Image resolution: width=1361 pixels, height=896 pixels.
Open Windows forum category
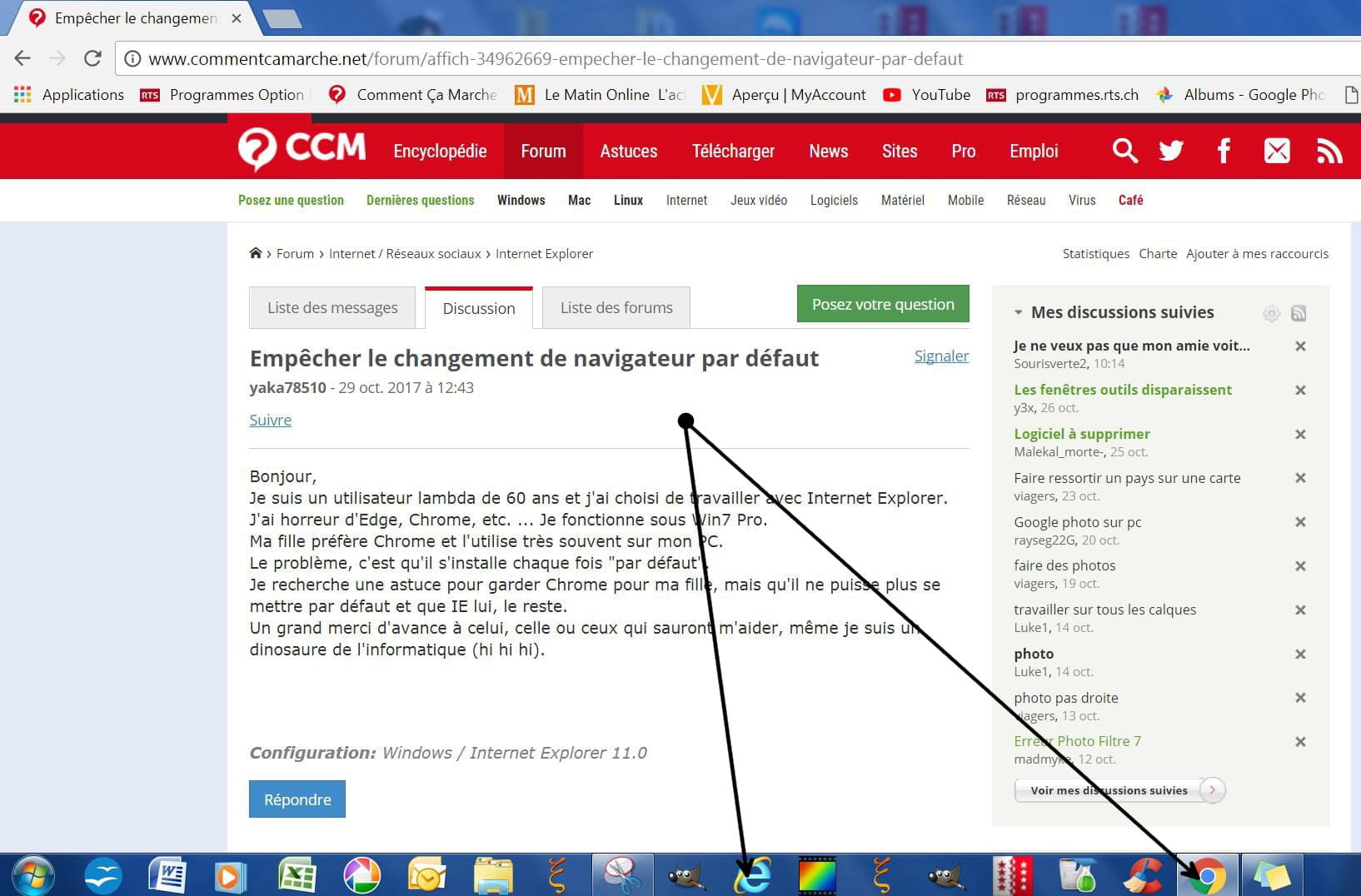(x=521, y=200)
